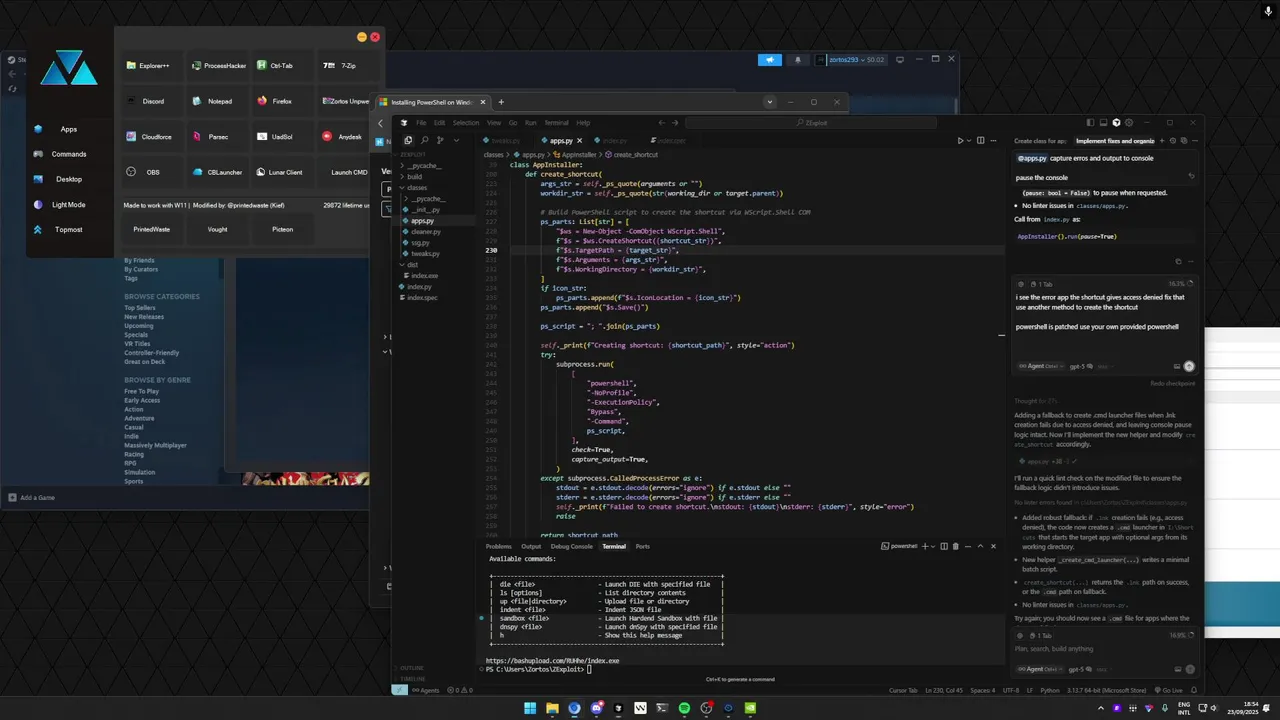Switch to the Apps section in launcher sidebar

tap(68, 129)
